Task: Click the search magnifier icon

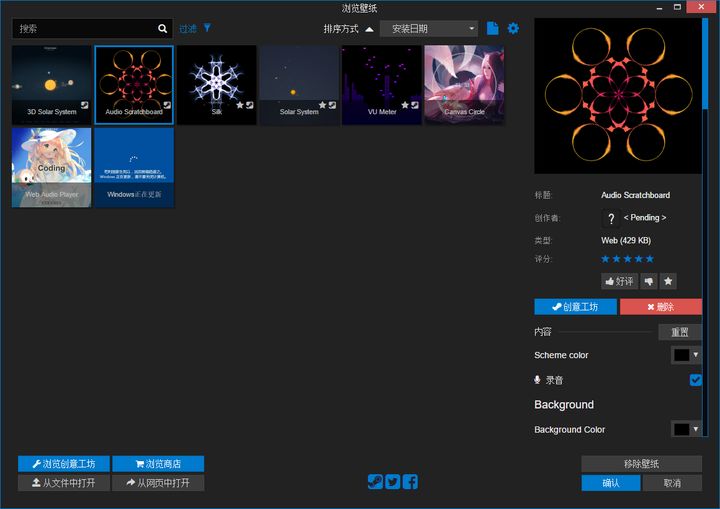Action: point(163,28)
